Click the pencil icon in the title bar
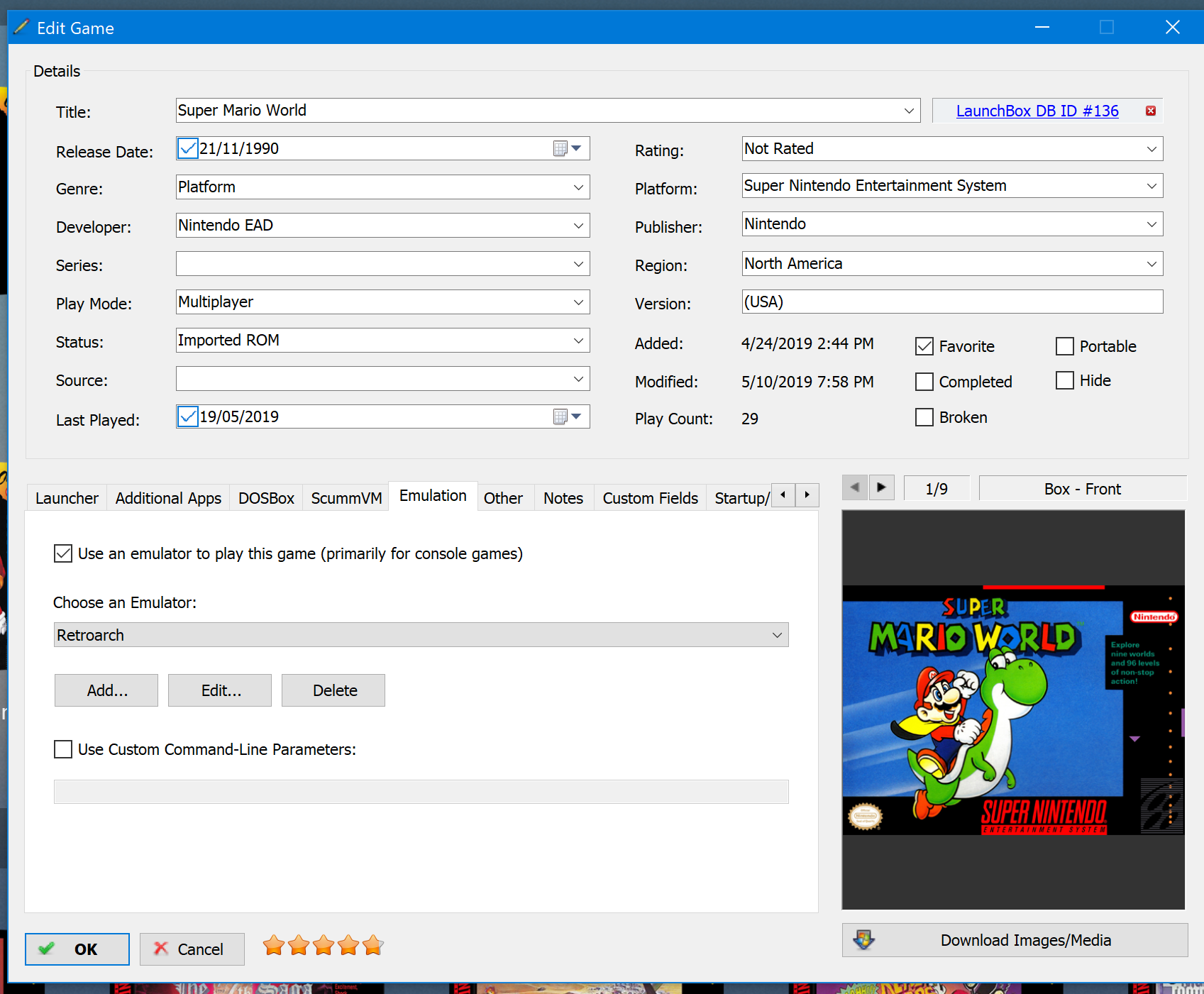The height and width of the screenshot is (994, 1204). point(21,28)
